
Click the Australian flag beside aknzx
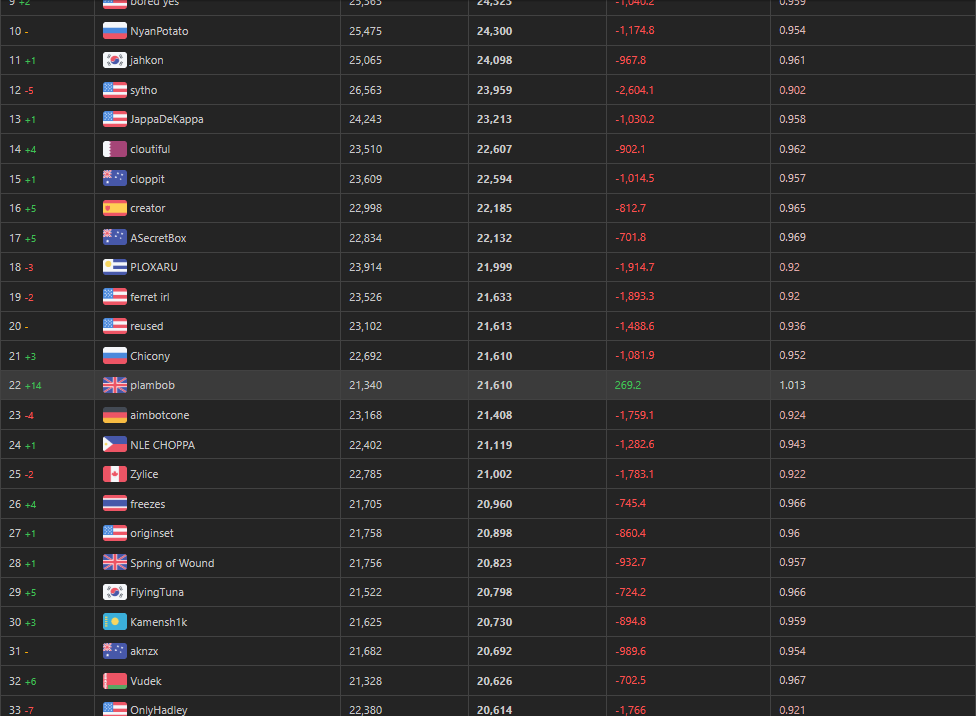click(115, 651)
